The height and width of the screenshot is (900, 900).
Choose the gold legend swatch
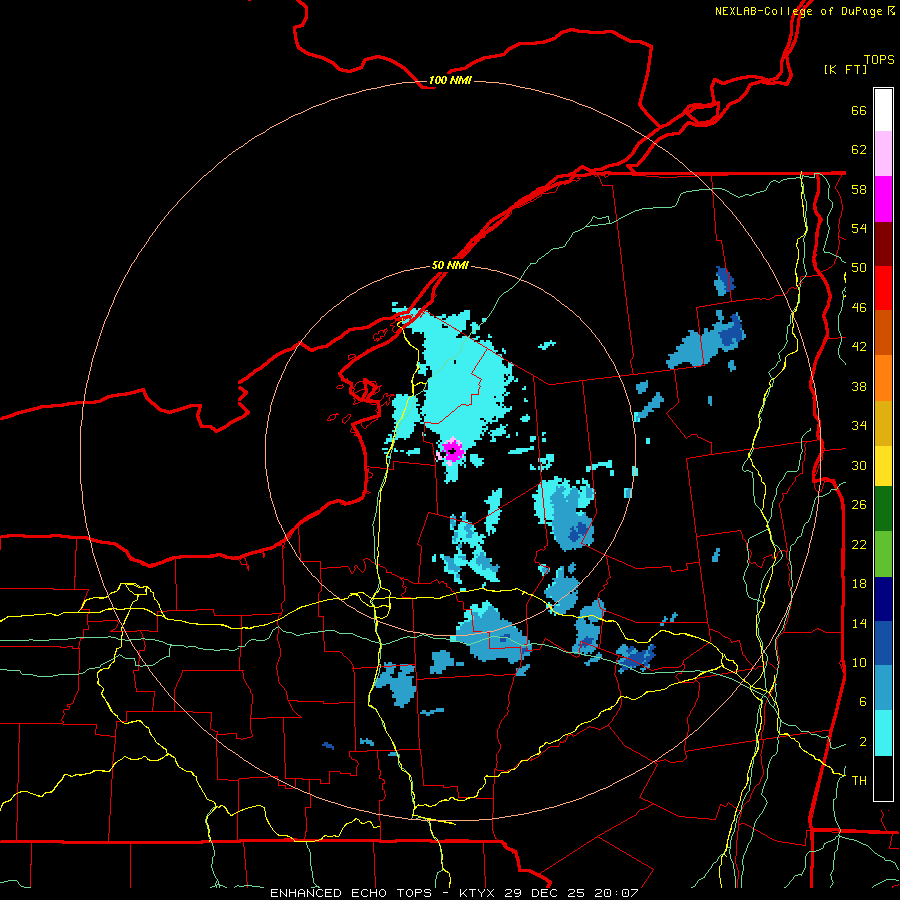[883, 423]
